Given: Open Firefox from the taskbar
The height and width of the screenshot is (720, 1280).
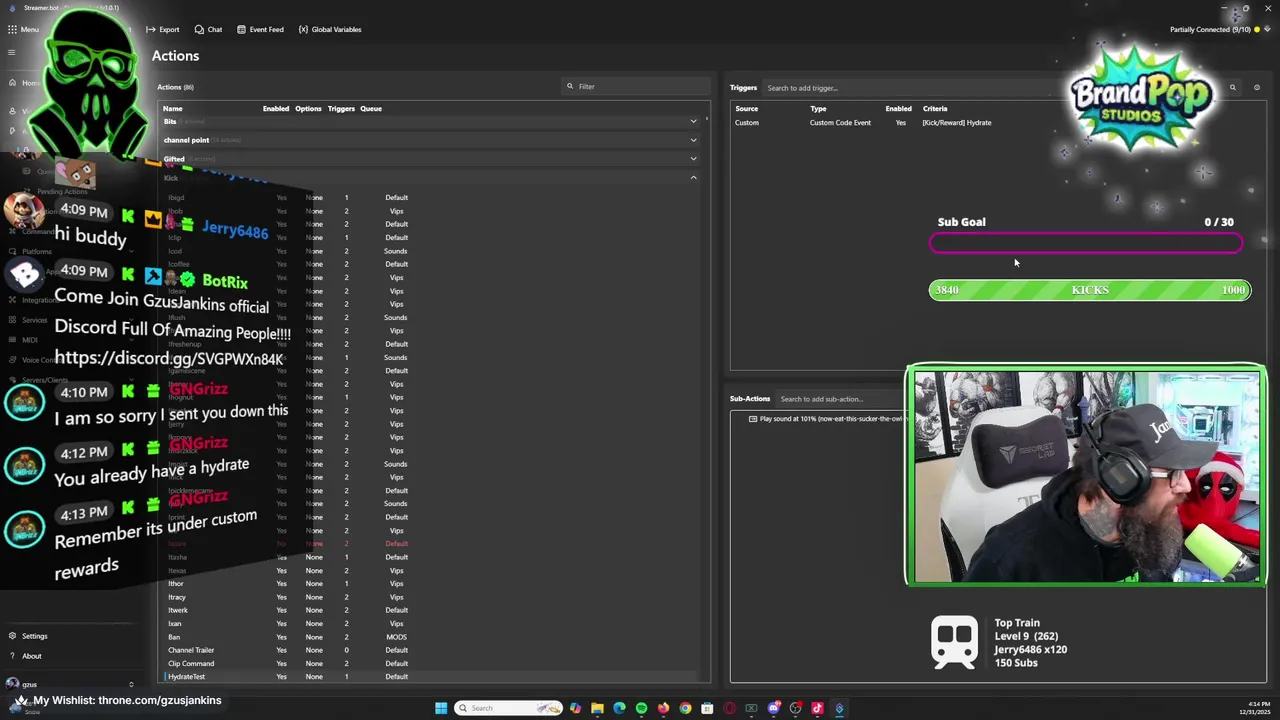Looking at the screenshot, I should [x=663, y=708].
